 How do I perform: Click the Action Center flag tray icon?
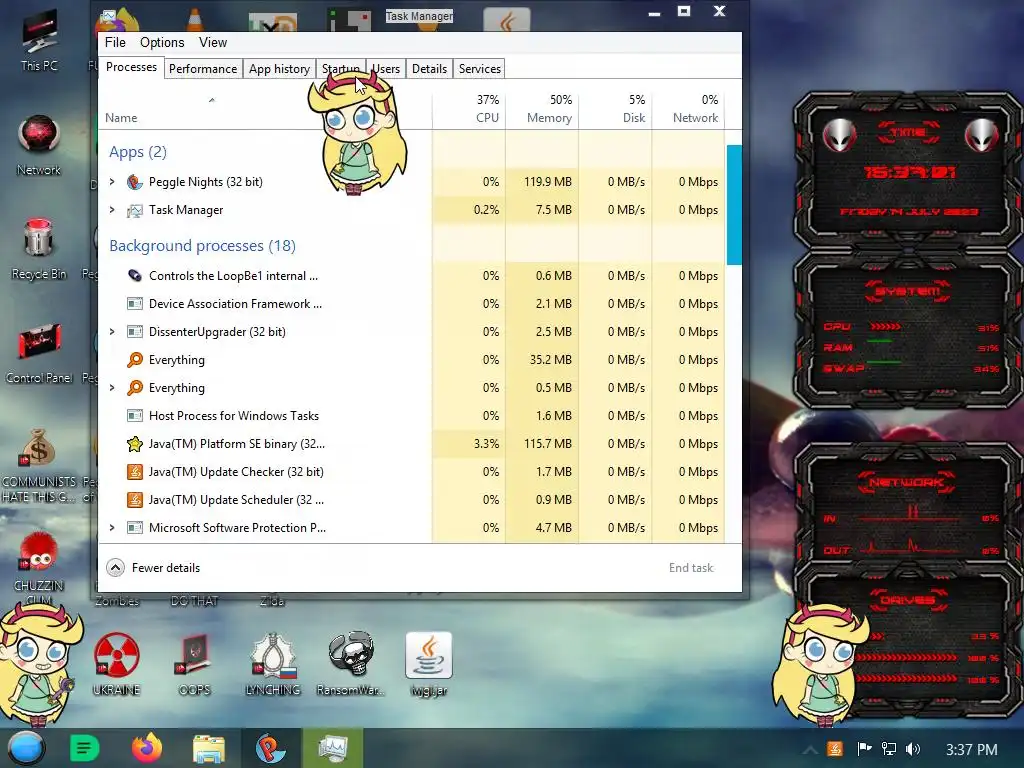864,748
